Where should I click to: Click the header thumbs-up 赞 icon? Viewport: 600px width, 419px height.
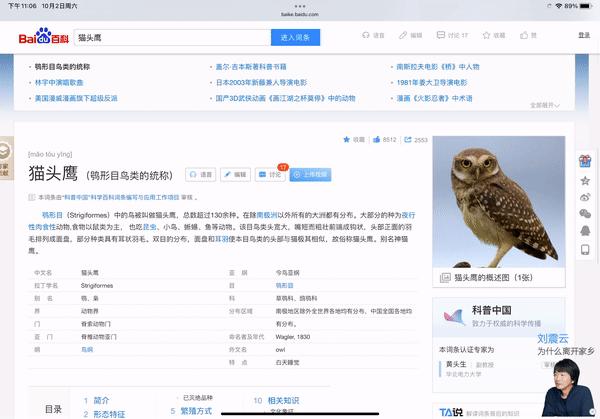click(524, 36)
